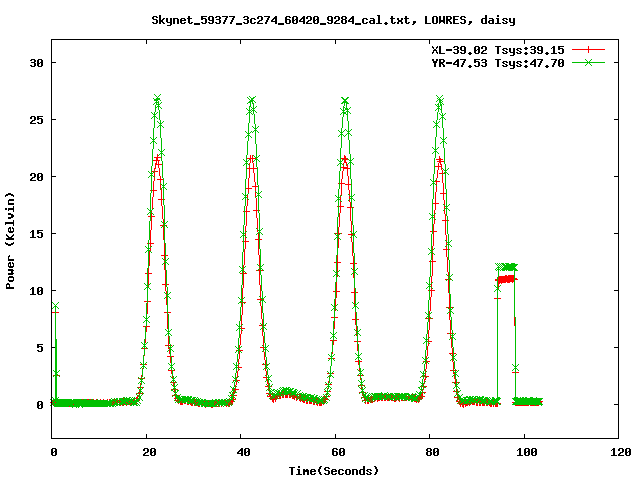Click the x-axis tick label 60

338,452
